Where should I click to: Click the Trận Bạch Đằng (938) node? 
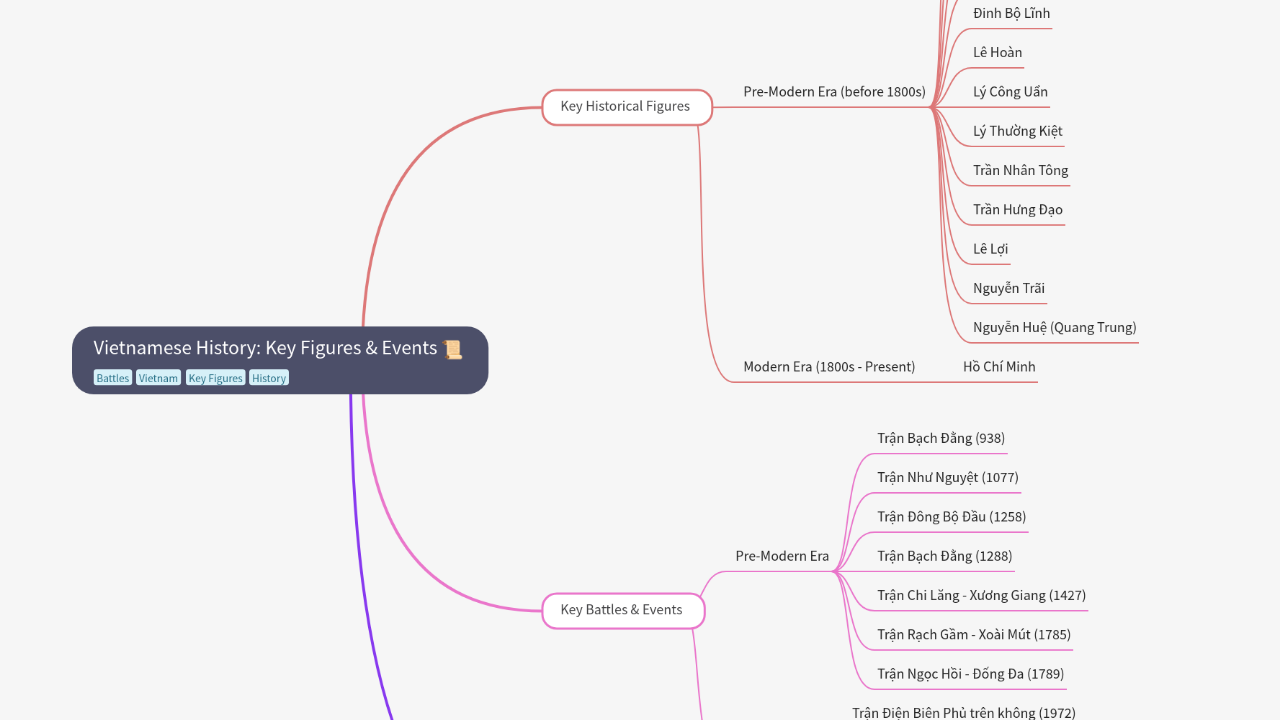(941, 438)
